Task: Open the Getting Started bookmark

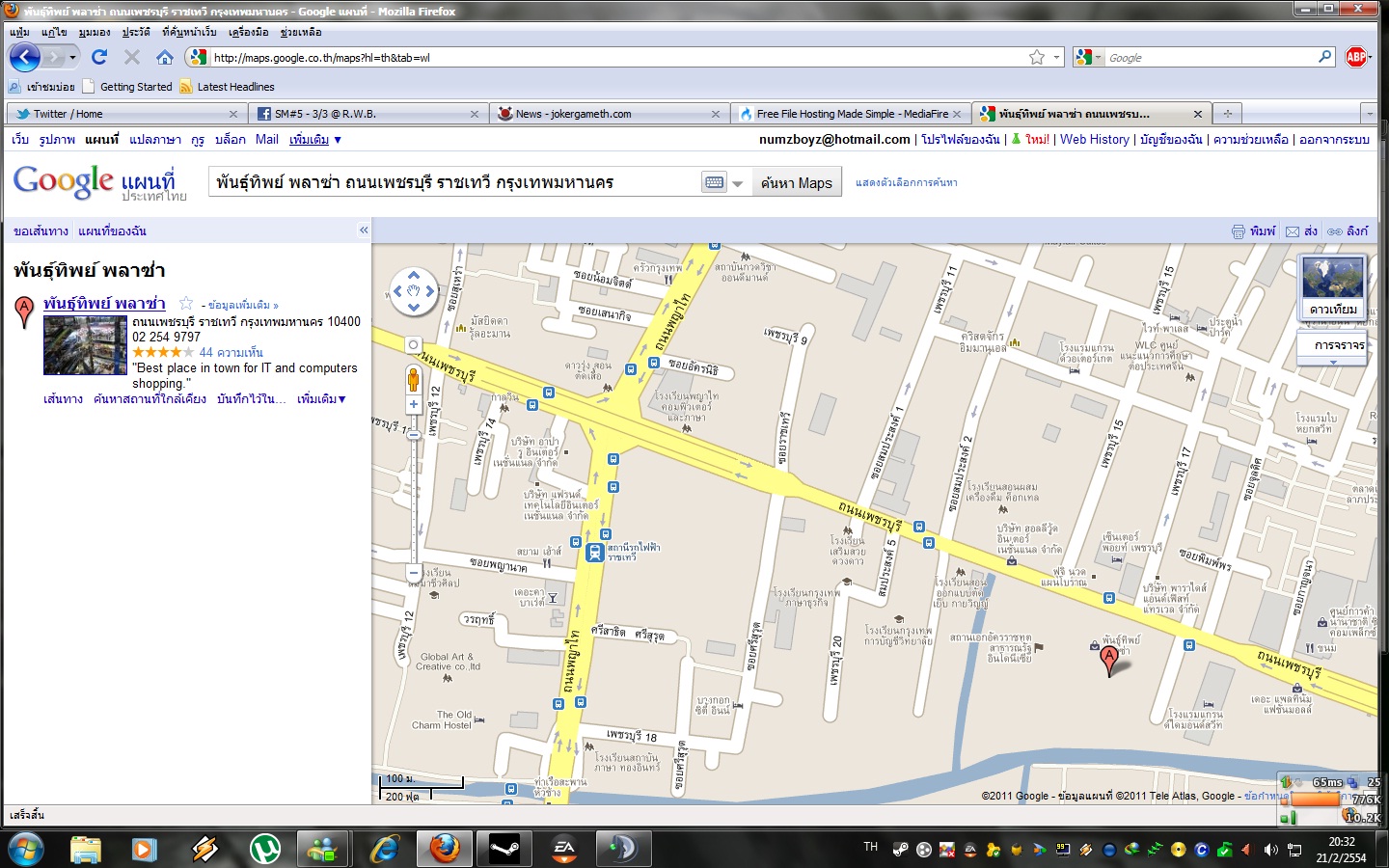Action: point(127,87)
